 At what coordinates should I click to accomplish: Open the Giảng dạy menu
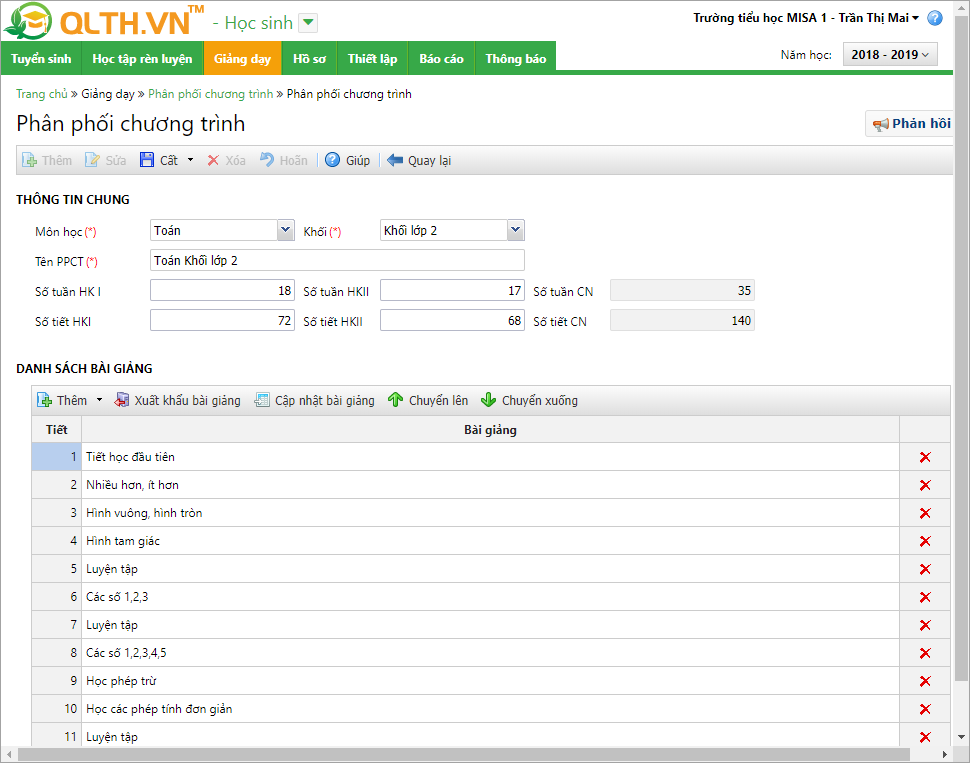242,59
